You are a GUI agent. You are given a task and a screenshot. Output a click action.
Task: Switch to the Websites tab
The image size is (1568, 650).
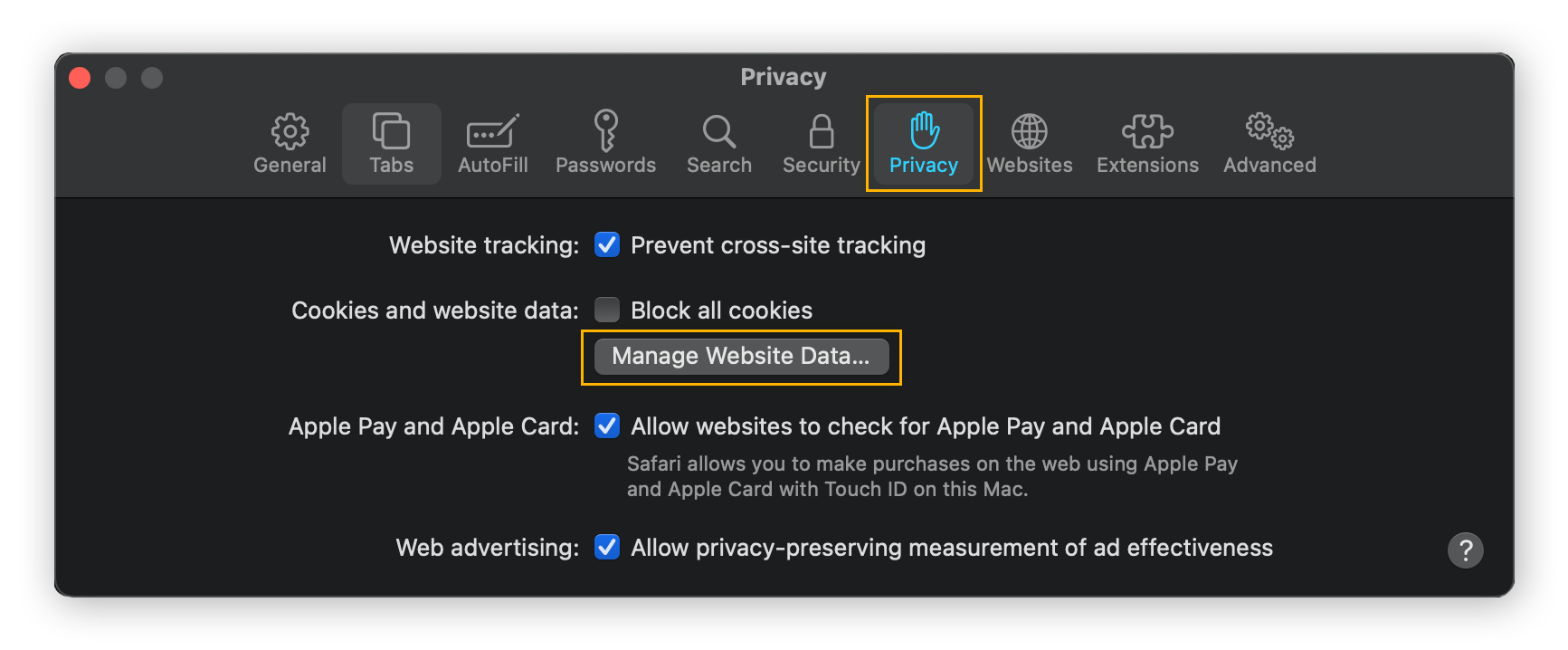tap(1030, 143)
